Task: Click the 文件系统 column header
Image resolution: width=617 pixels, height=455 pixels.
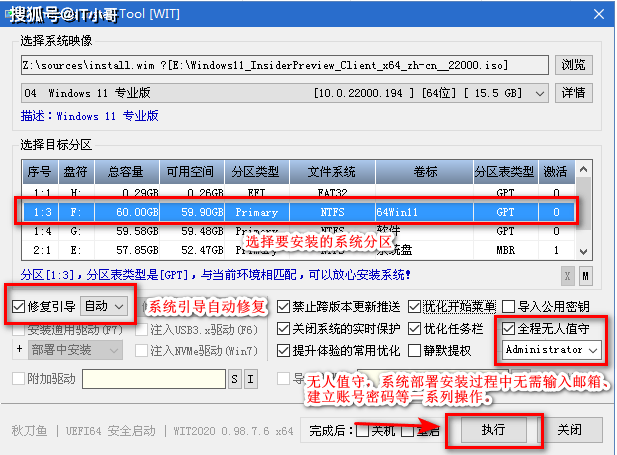Action: pyautogui.click(x=333, y=172)
